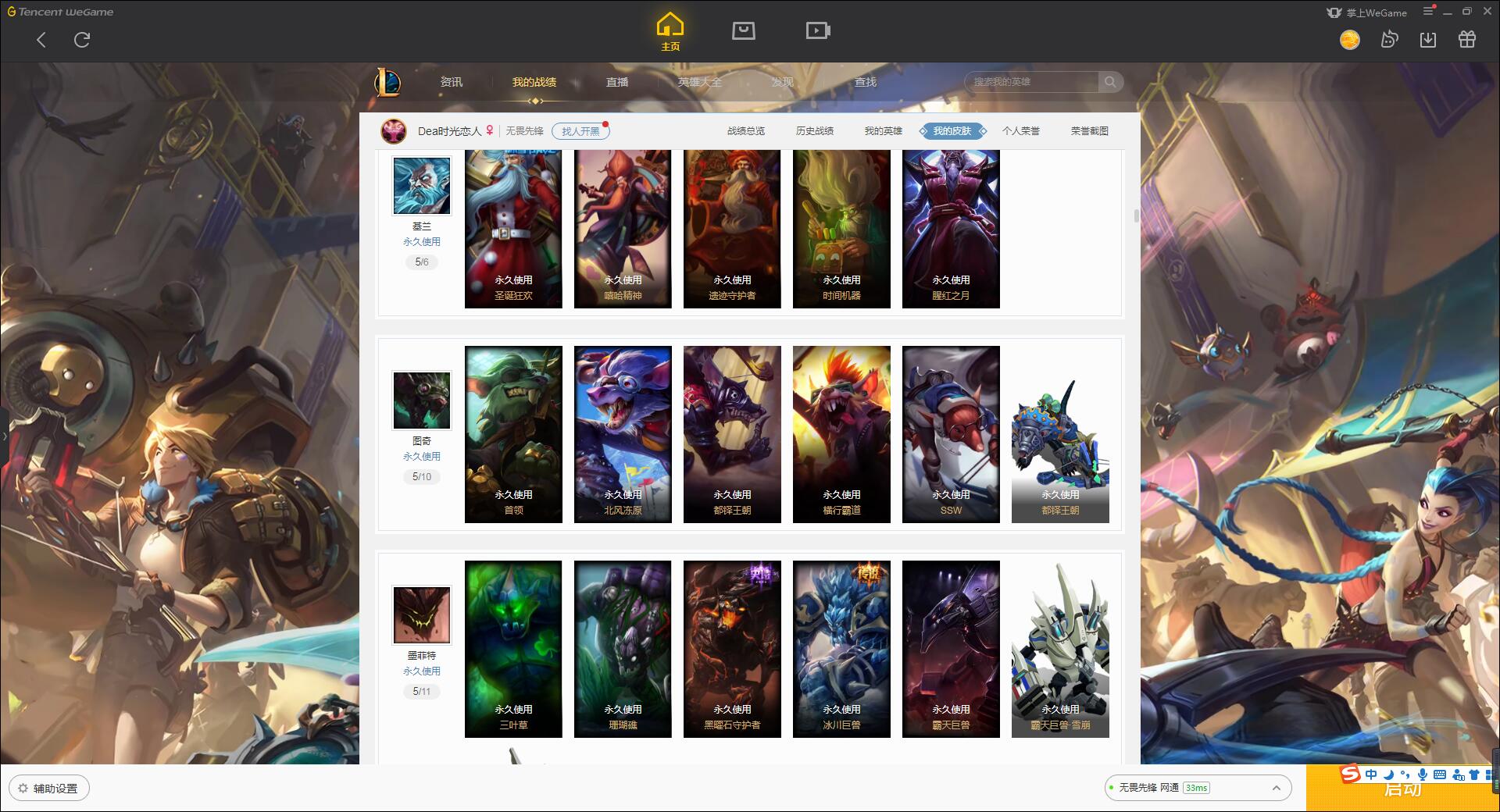Click 永久使用 link under 图奇

pos(422,457)
